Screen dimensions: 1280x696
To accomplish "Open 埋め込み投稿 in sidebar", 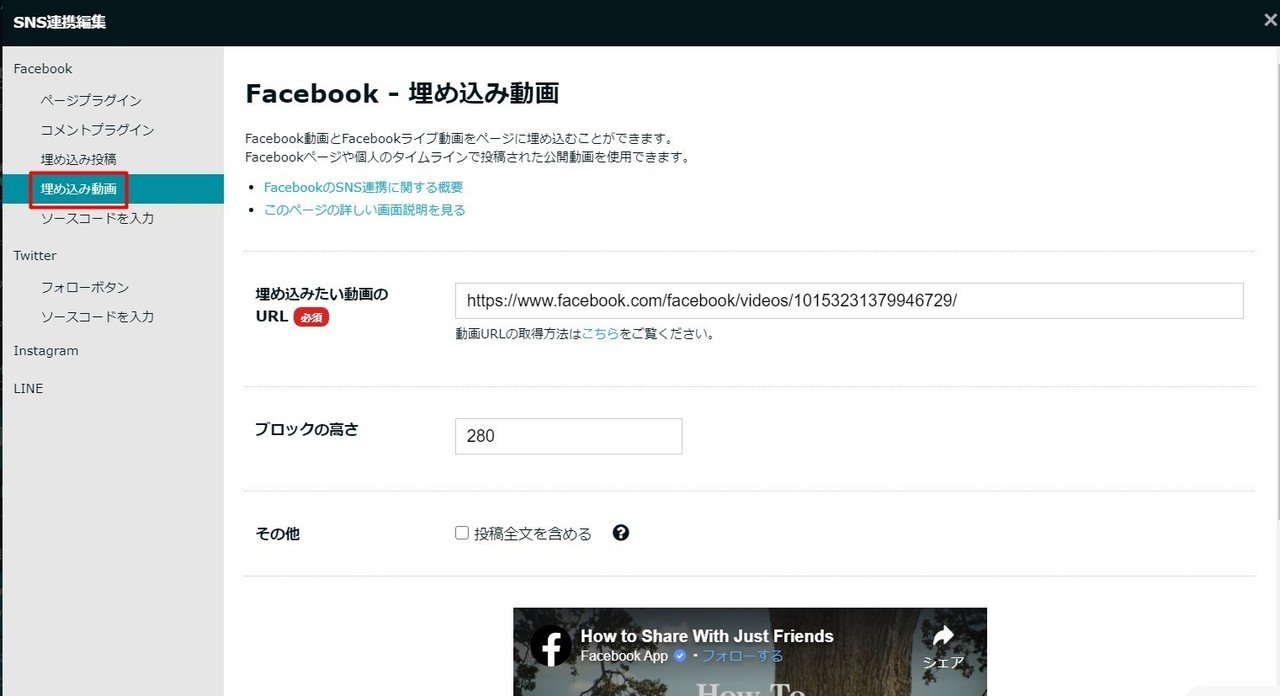I will point(78,159).
